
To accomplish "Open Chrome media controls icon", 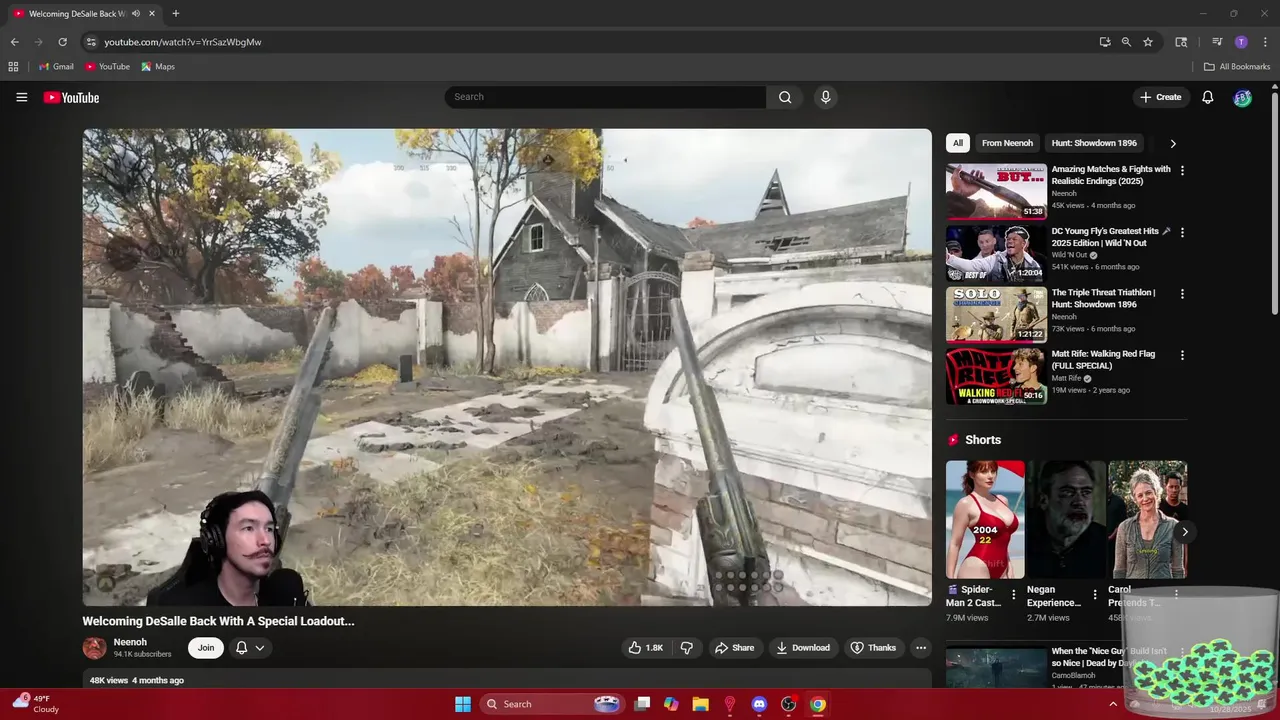I will [1217, 42].
